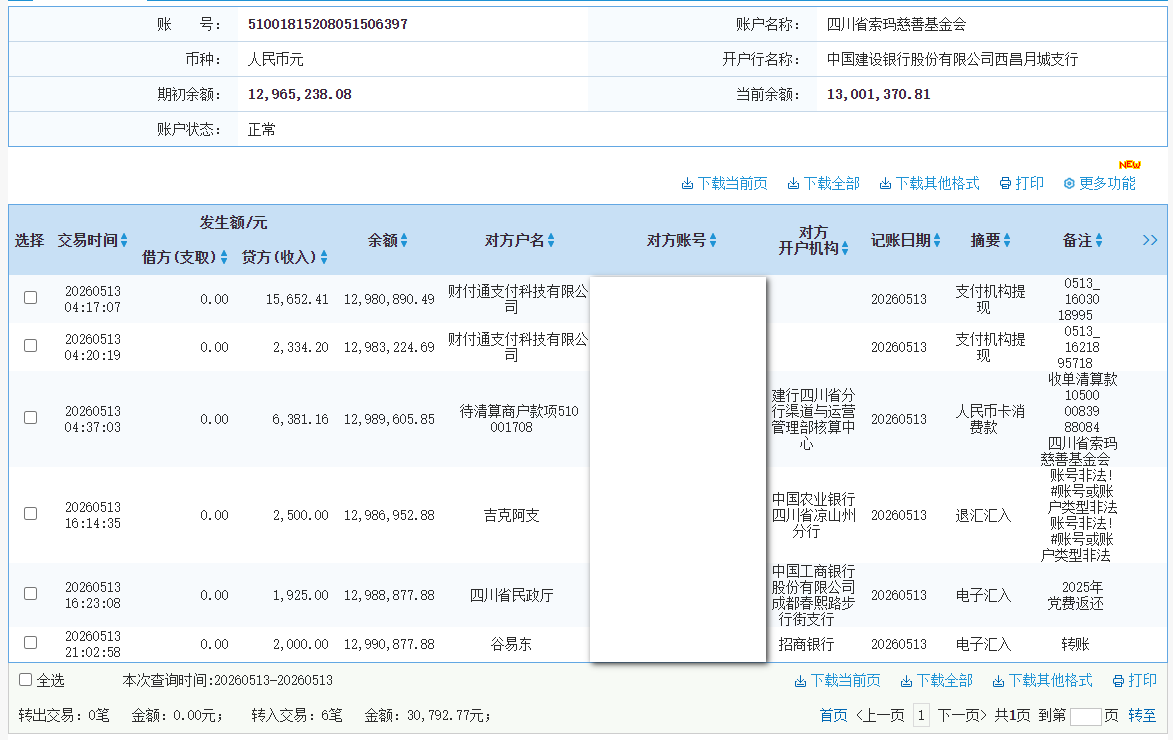This screenshot has height=740, width=1173.
Task: Click bottom 下载当前页 link
Action: click(837, 680)
